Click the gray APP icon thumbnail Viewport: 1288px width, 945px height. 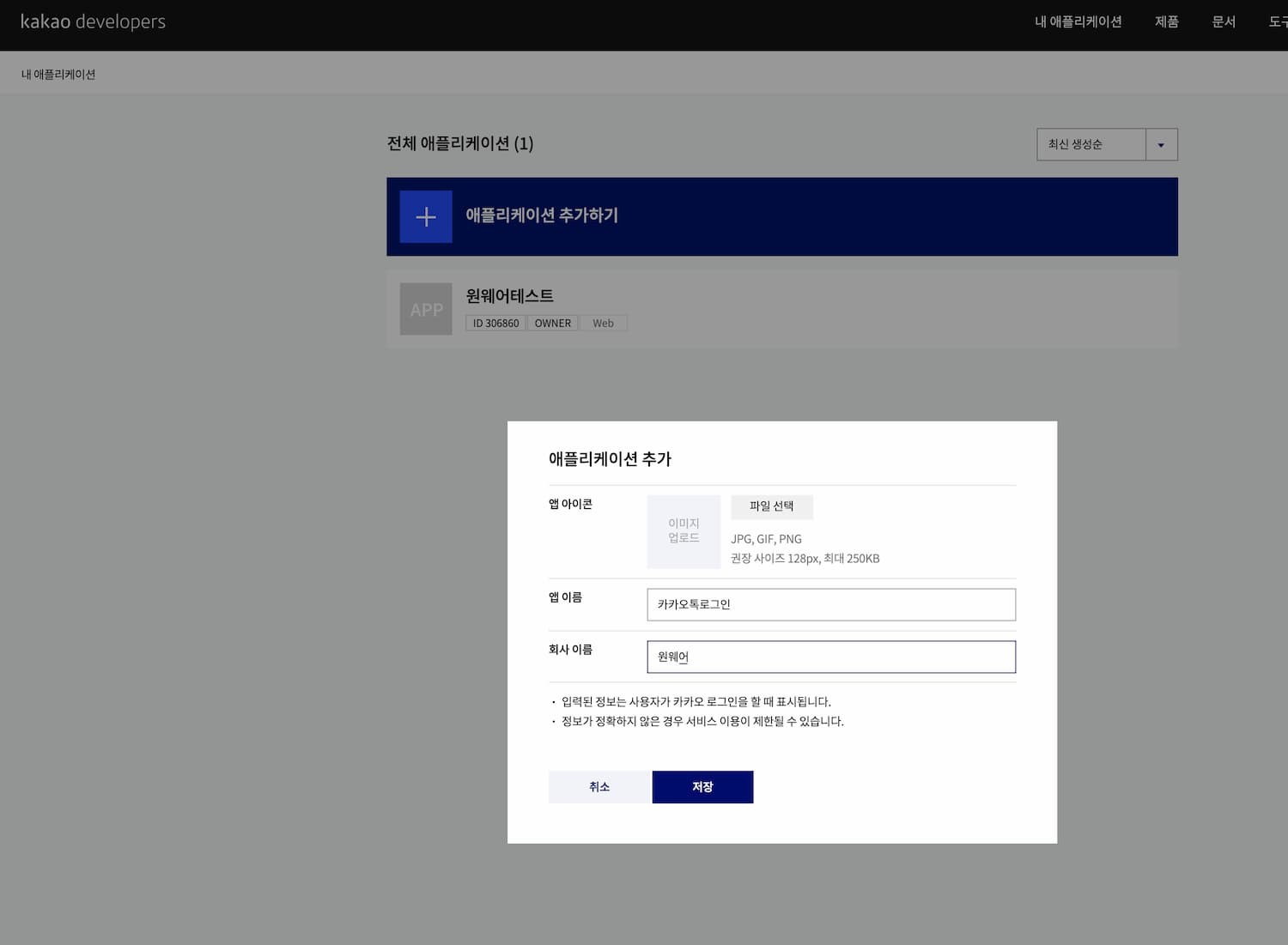[426, 309]
